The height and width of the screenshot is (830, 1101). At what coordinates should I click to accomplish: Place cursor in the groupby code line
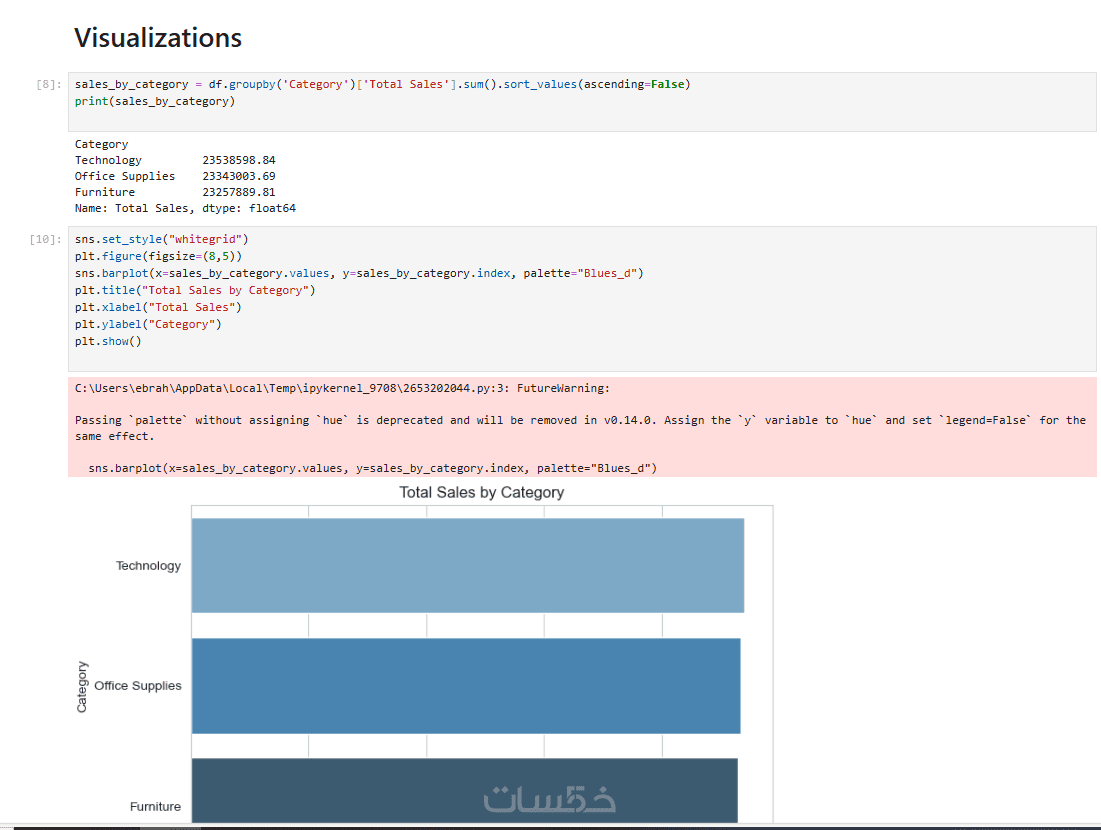pos(382,85)
